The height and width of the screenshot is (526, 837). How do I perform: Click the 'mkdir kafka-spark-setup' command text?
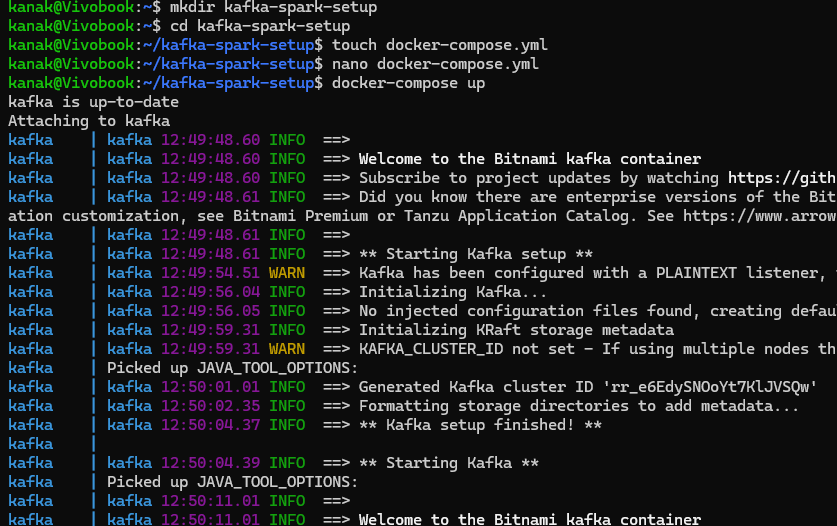[x=273, y=7]
